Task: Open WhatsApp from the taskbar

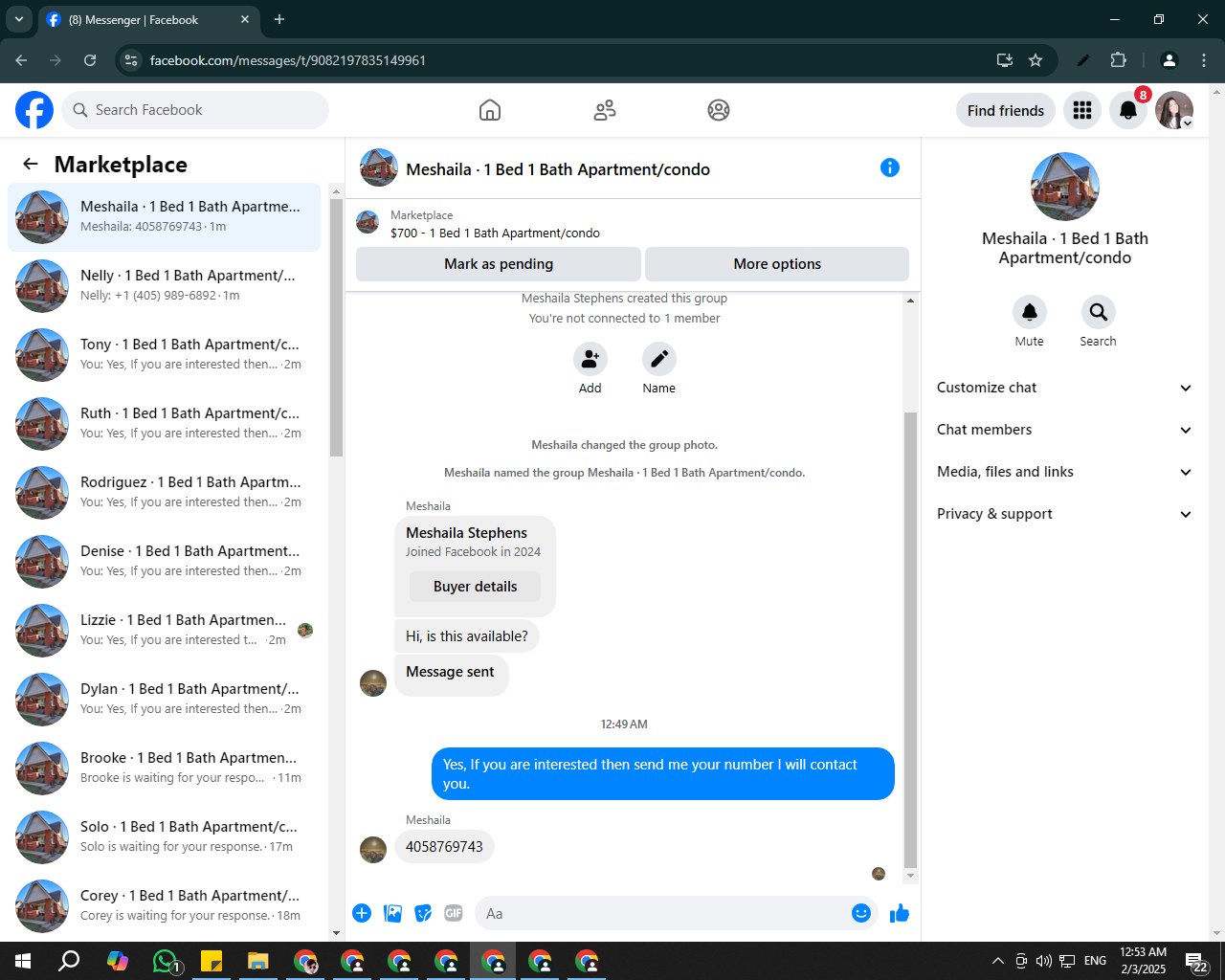Action: 165,961
